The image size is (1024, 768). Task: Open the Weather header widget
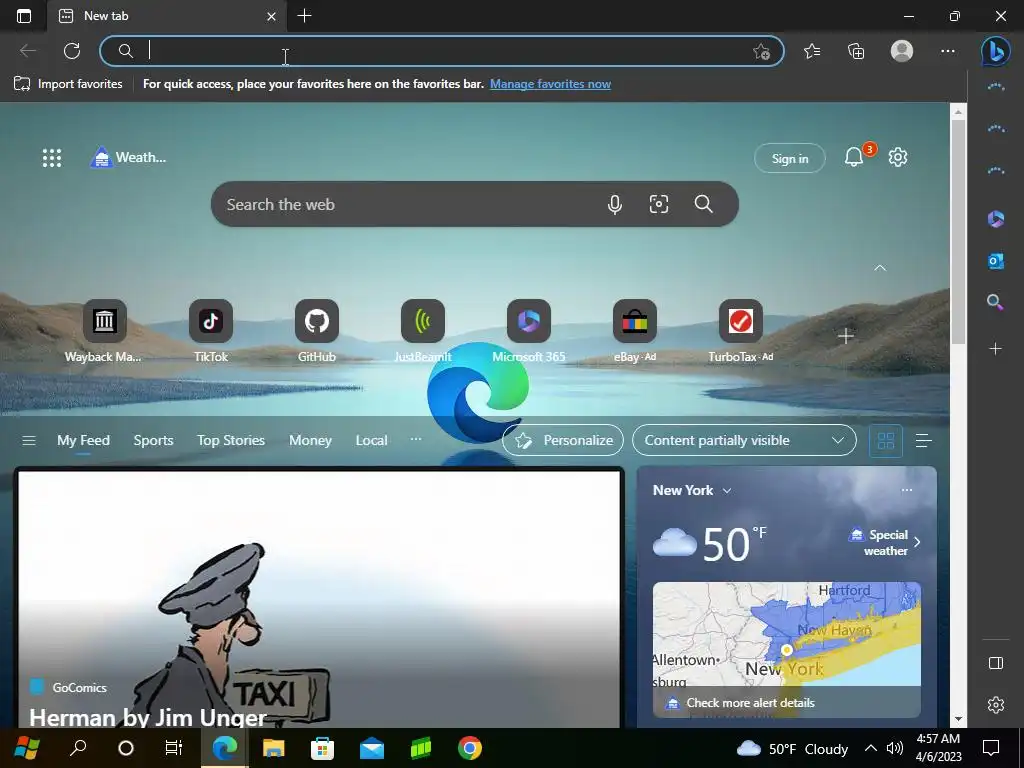(x=128, y=157)
